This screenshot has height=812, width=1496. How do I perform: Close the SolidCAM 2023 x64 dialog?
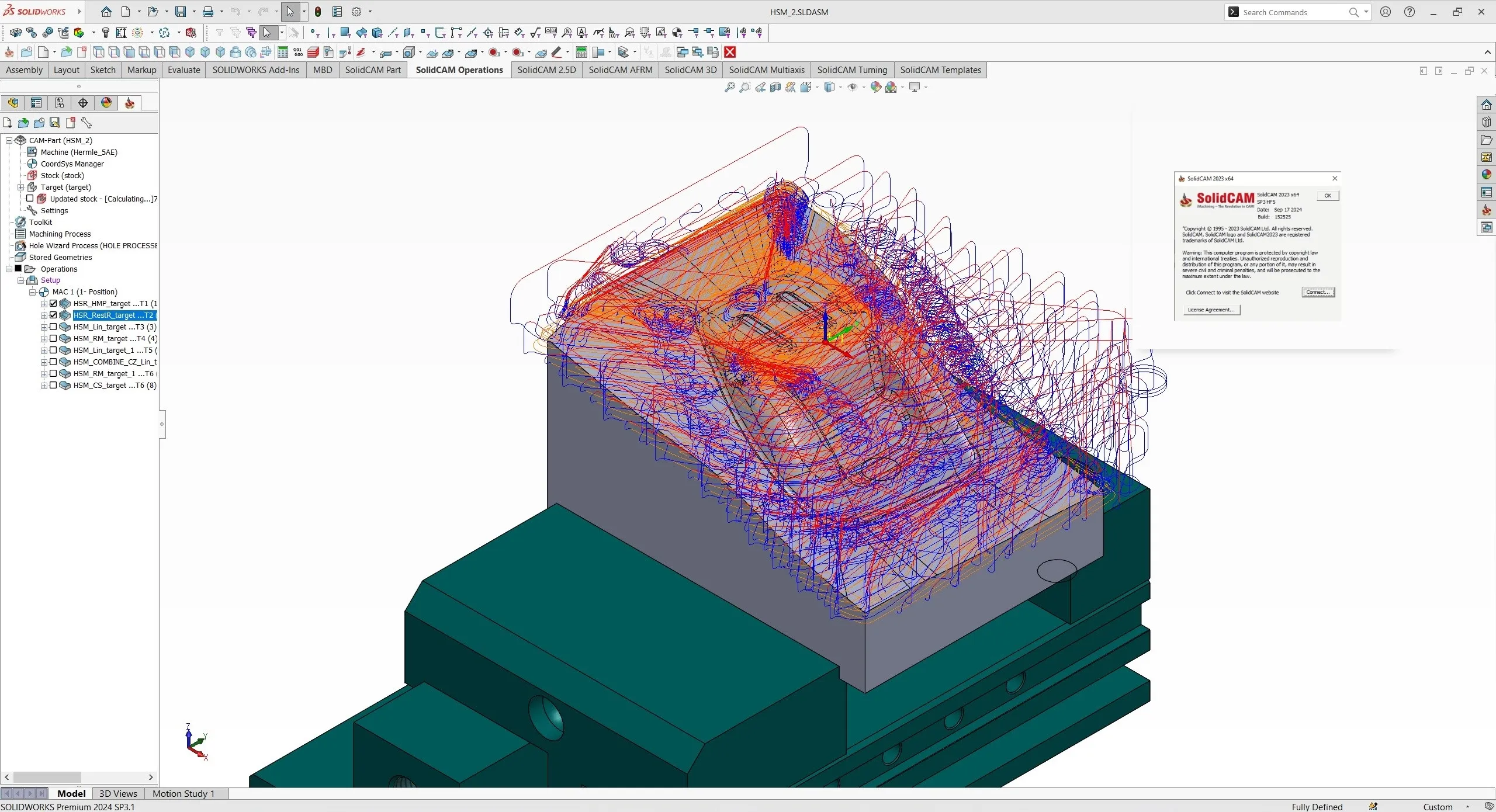1335,178
